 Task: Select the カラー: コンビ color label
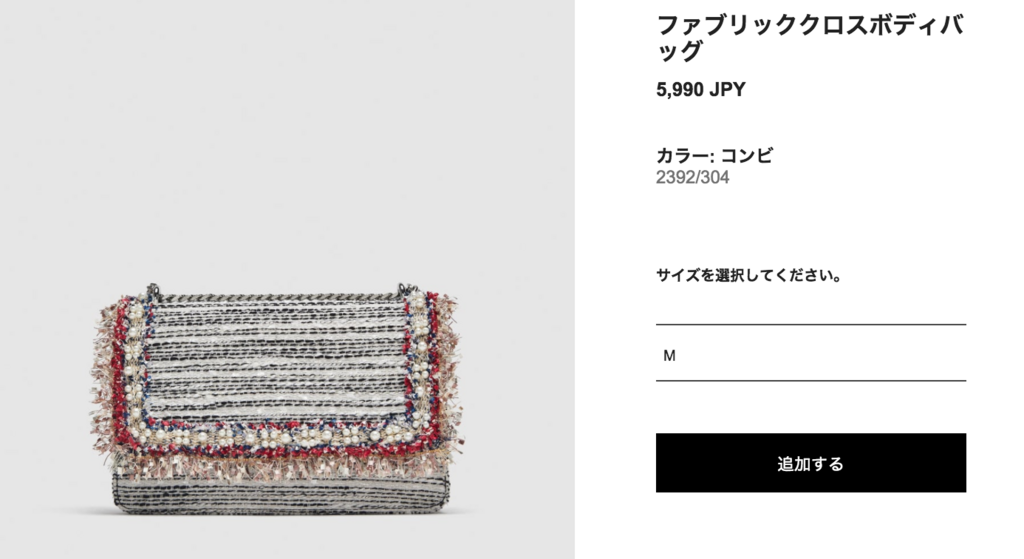(x=714, y=155)
